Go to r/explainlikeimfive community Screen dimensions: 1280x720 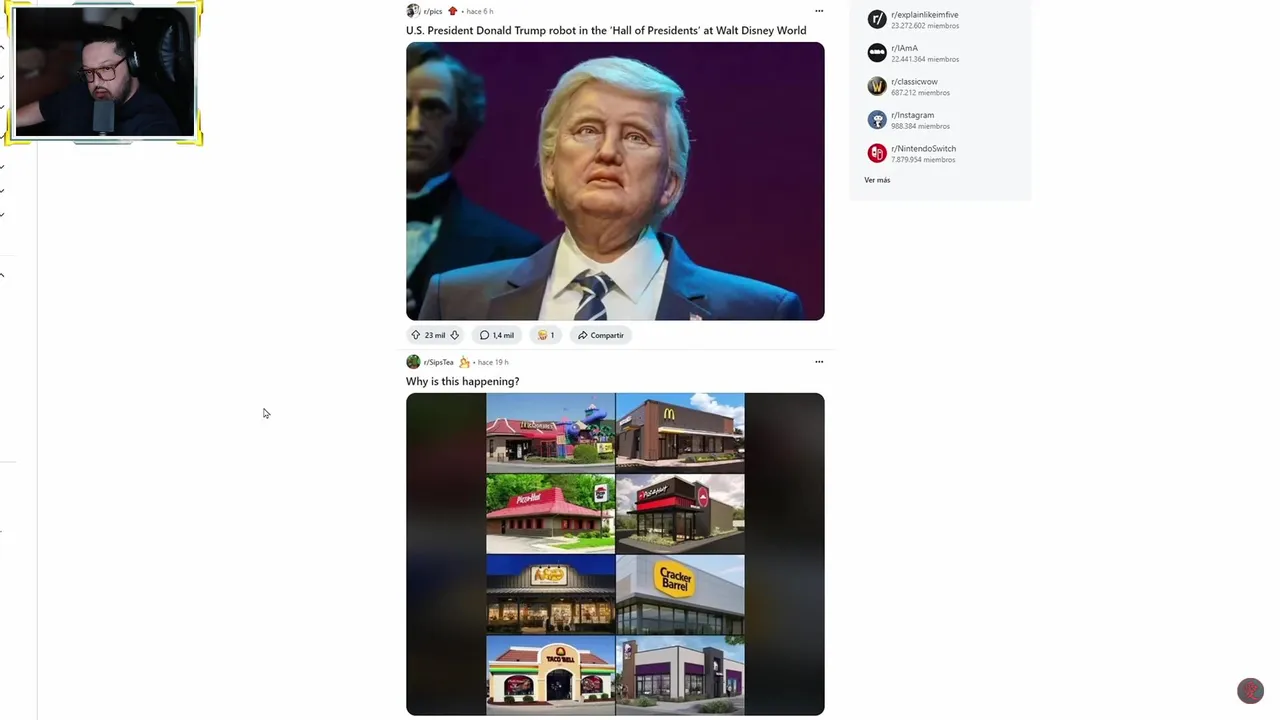pyautogui.click(x=924, y=15)
